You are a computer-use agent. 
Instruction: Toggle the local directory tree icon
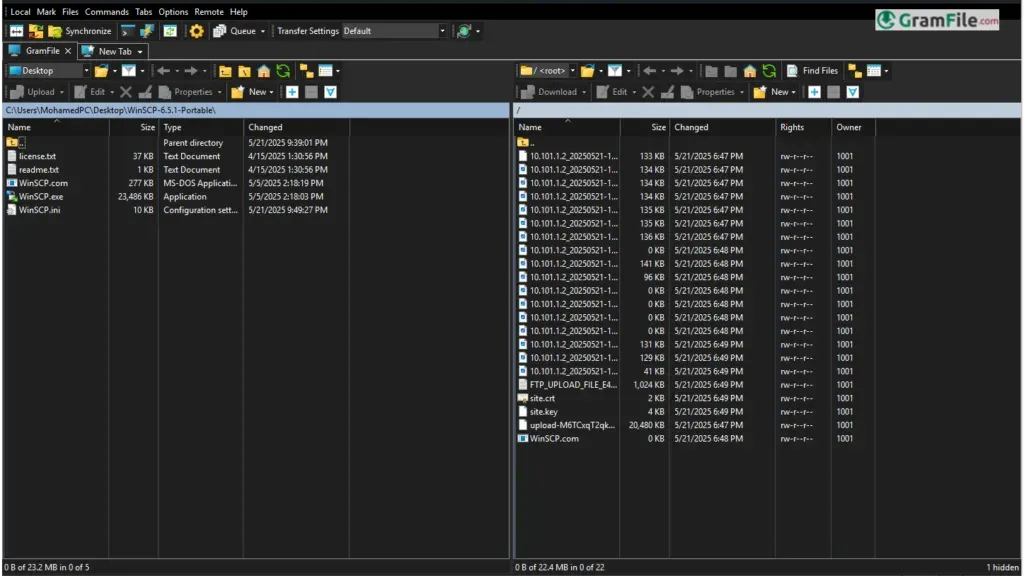pos(306,71)
